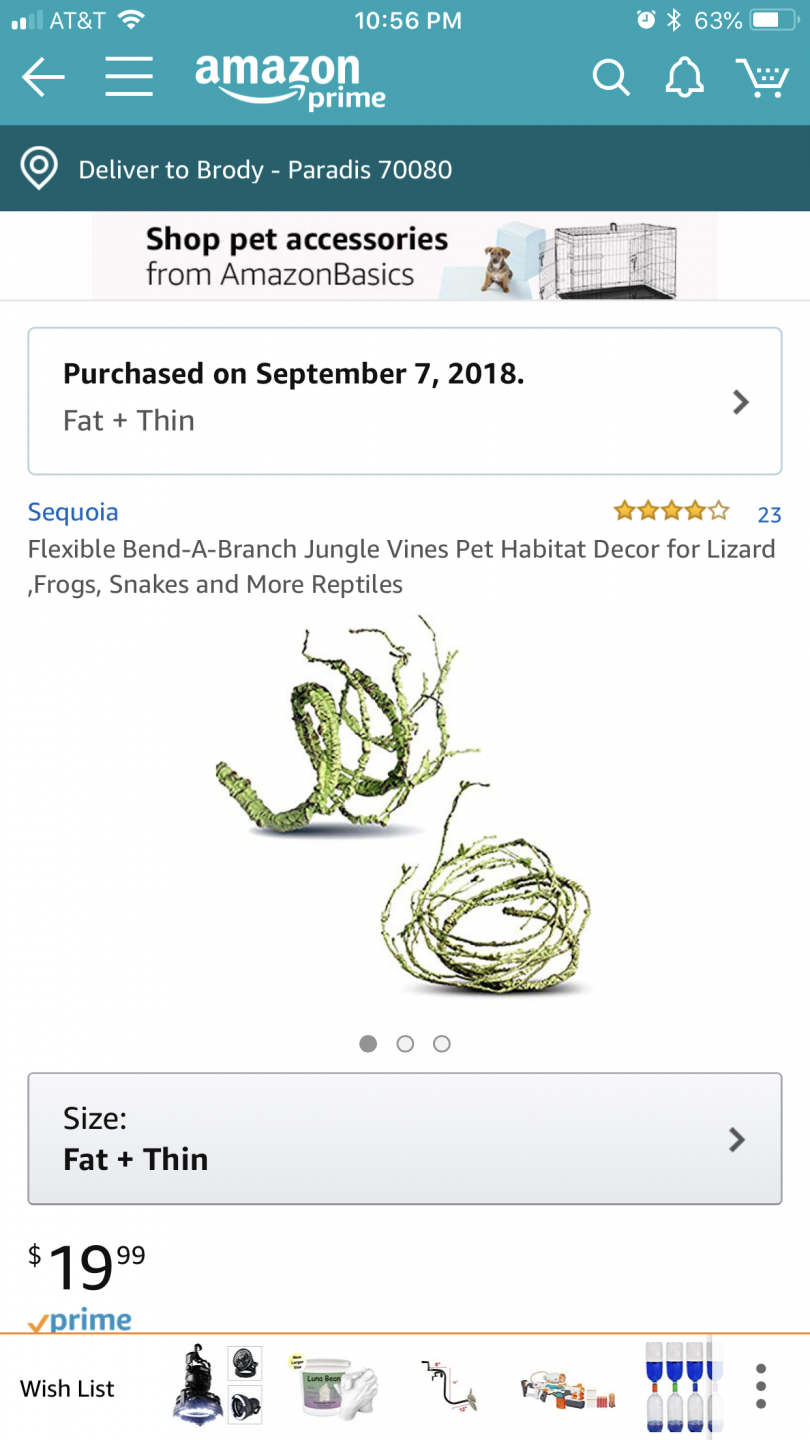Open the Size Fat + Thin selector

pyautogui.click(x=404, y=1139)
